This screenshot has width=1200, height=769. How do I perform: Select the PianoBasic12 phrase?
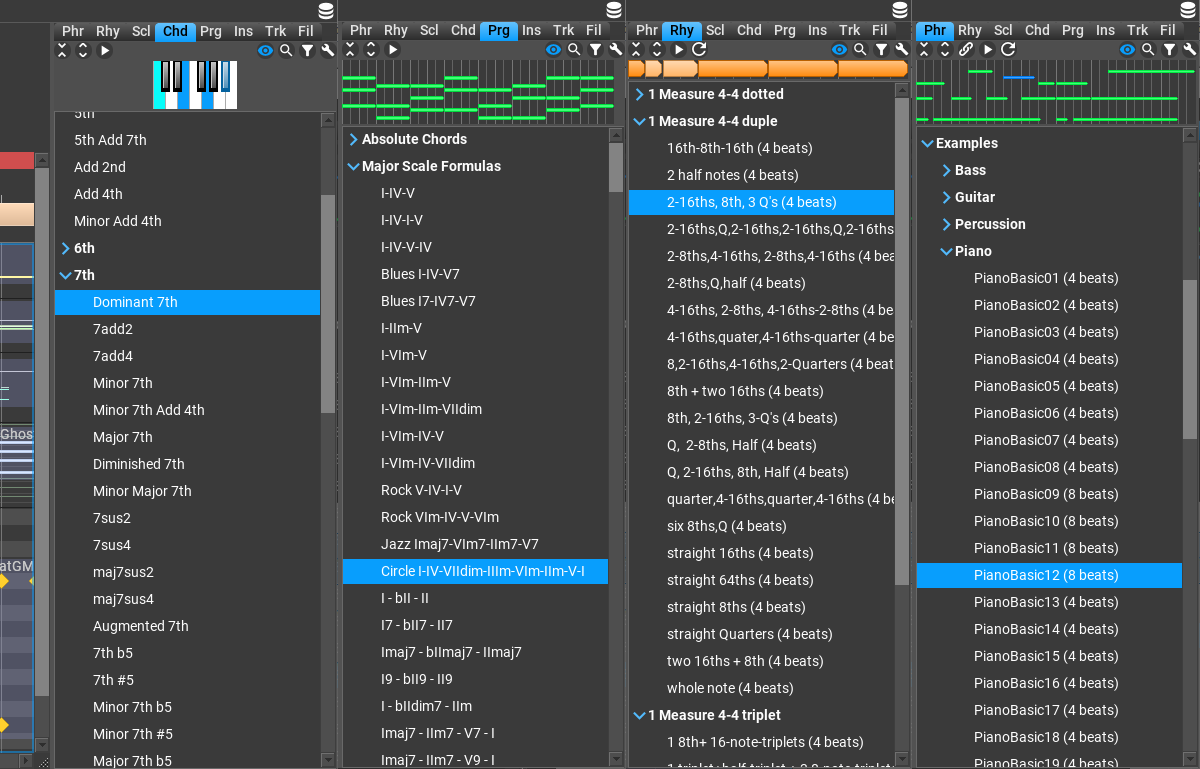click(1046, 575)
